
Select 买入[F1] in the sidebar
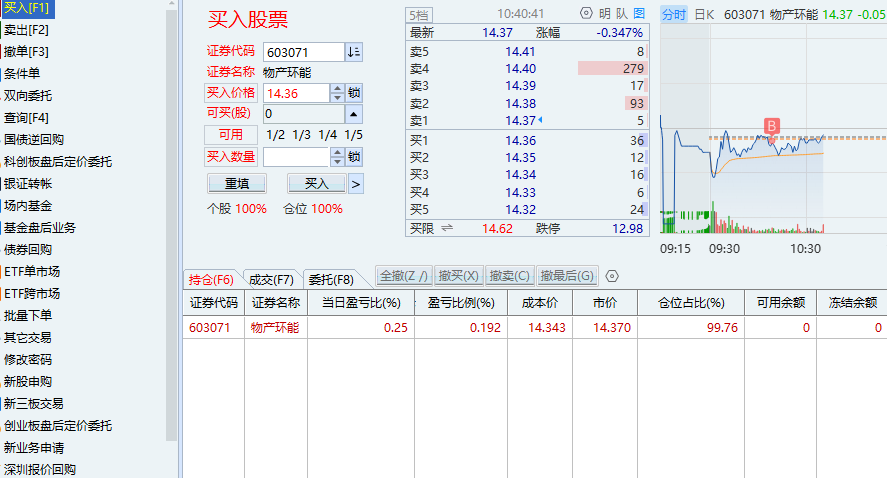click(27, 8)
